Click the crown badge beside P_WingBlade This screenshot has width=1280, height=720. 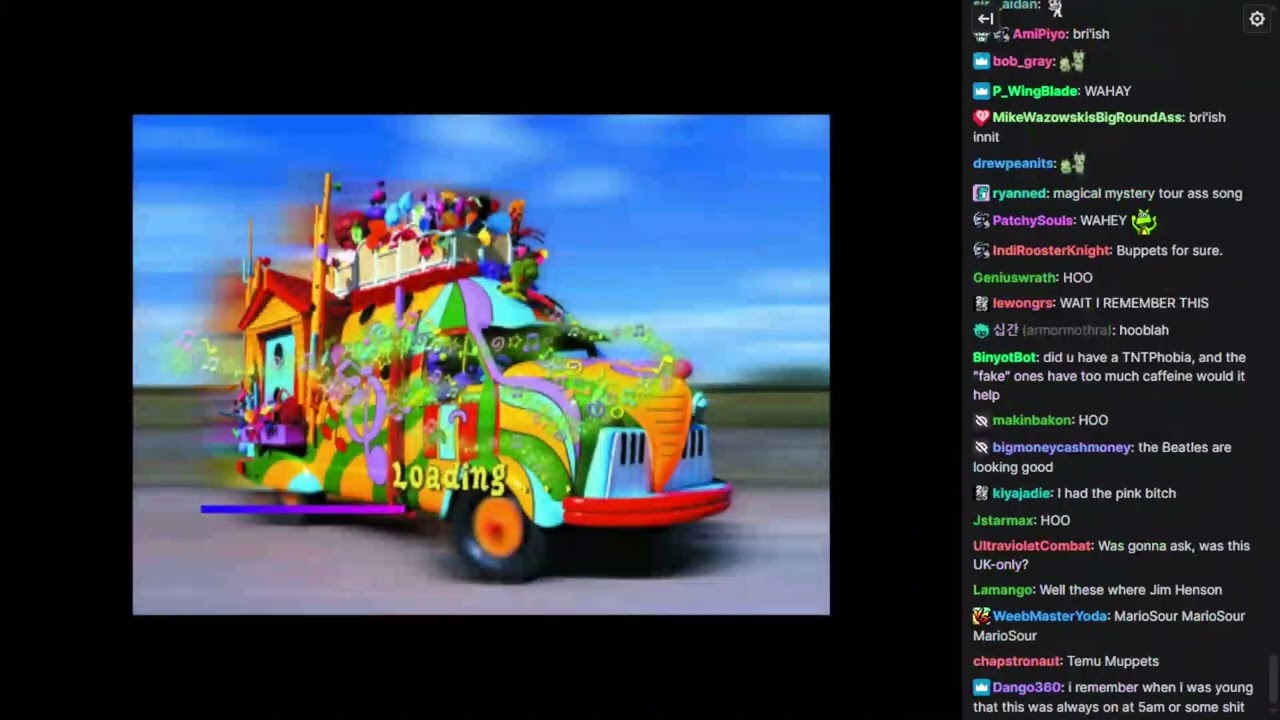click(981, 91)
